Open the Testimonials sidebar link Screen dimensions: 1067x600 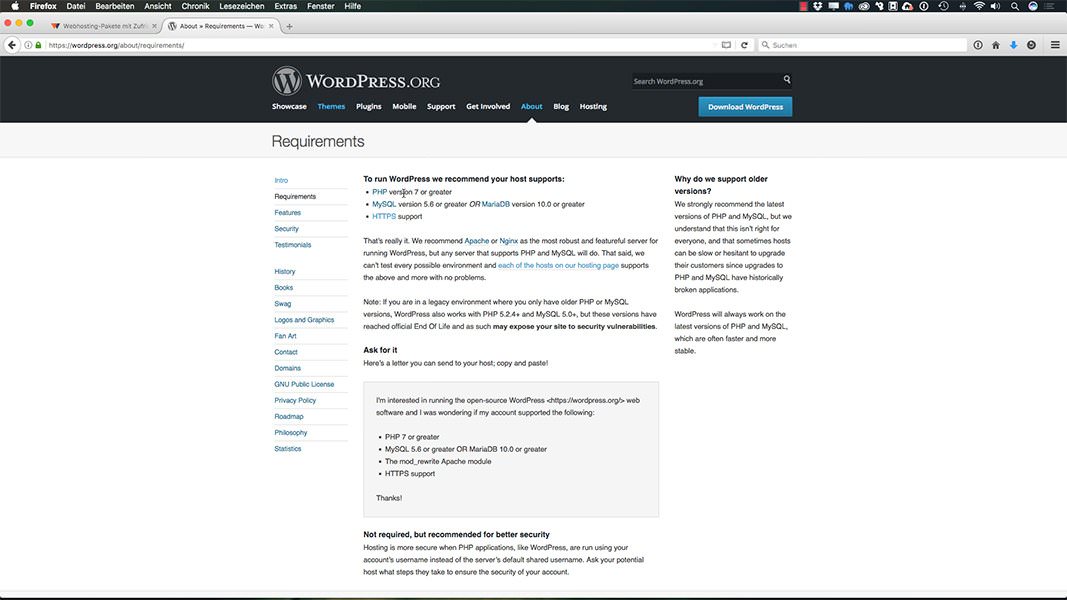293,245
